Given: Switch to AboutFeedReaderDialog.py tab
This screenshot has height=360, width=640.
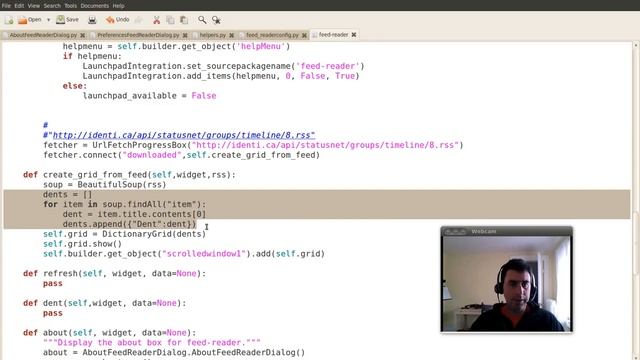Looking at the screenshot, I should coord(43,35).
